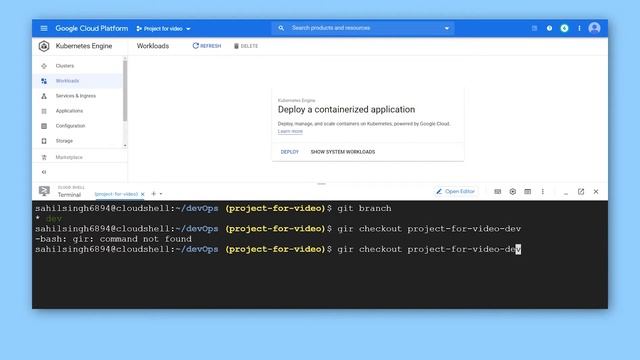The width and height of the screenshot is (640, 360).
Task: Open Services & Ingress in sidebar
Action: tap(78, 96)
